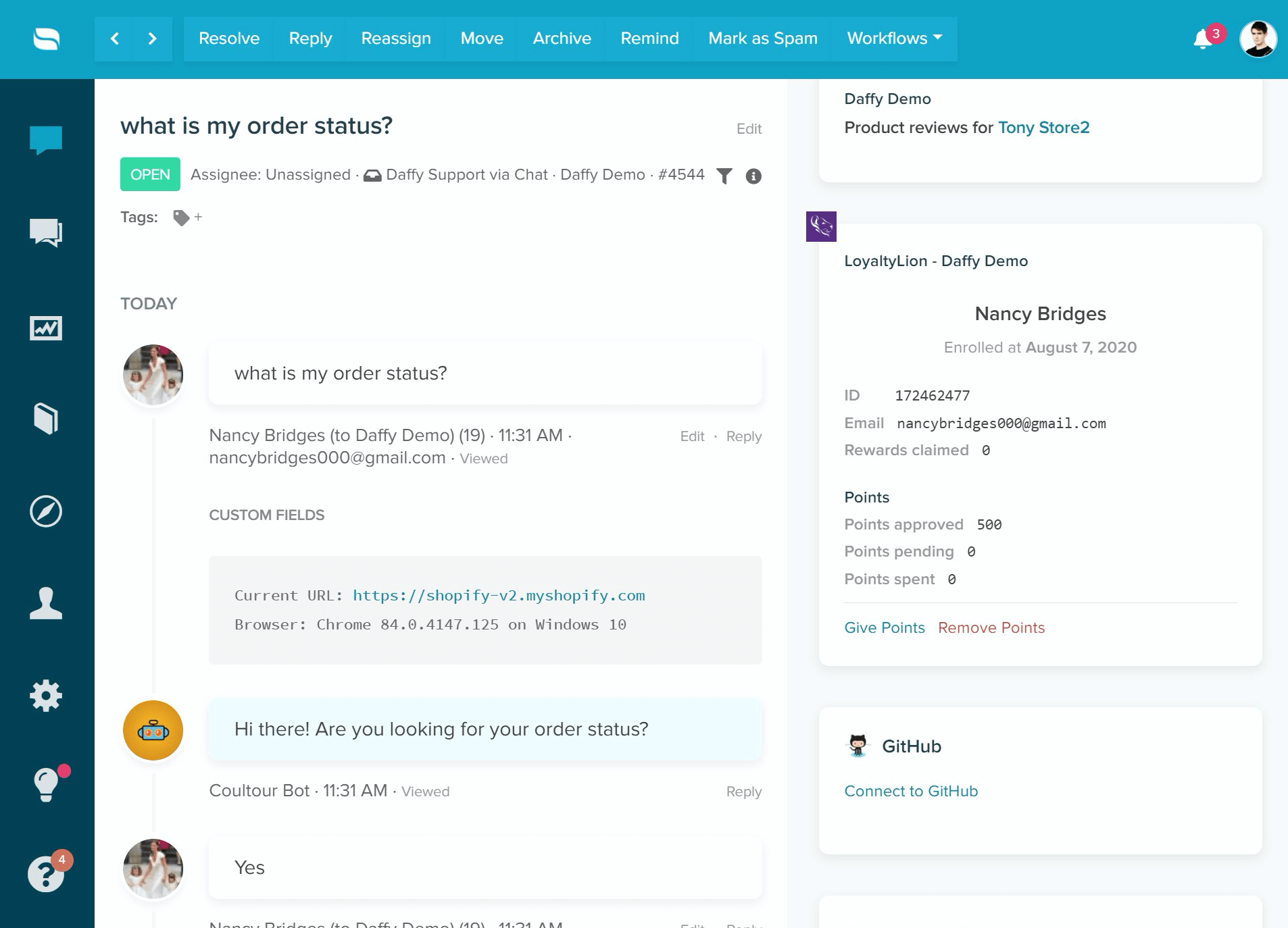Click Move in the top toolbar

tap(482, 38)
